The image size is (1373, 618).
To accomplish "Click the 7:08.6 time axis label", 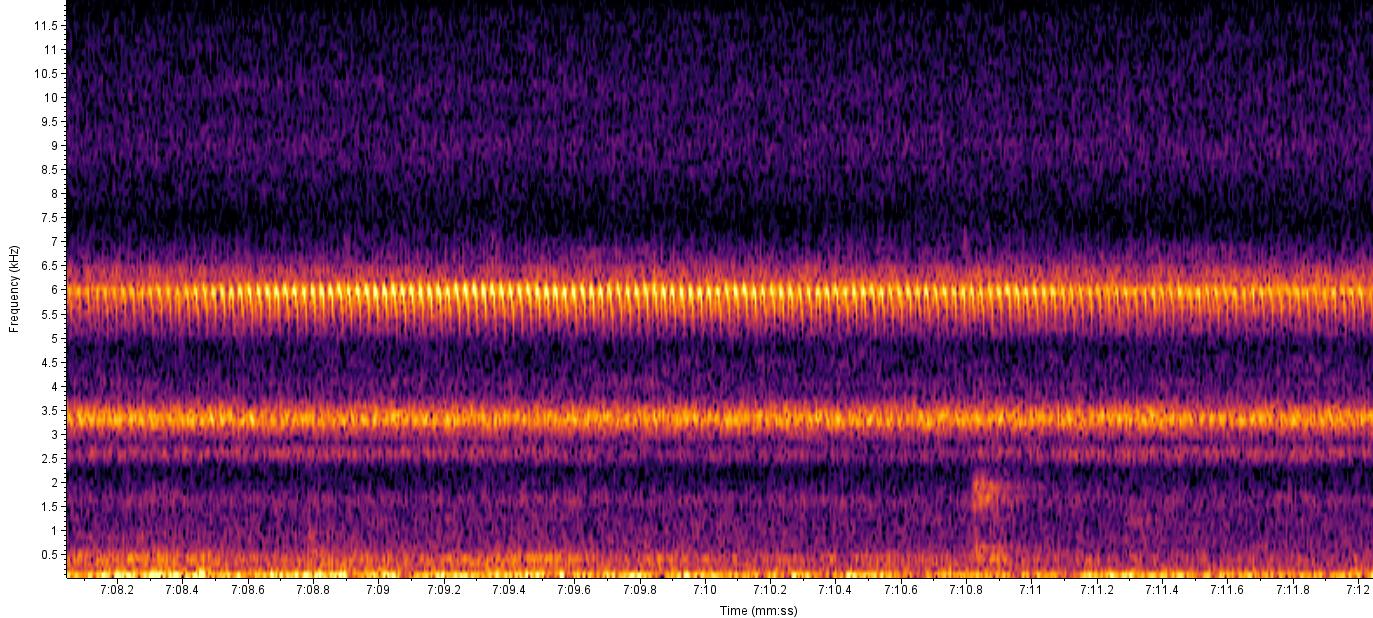I will pos(247,590).
